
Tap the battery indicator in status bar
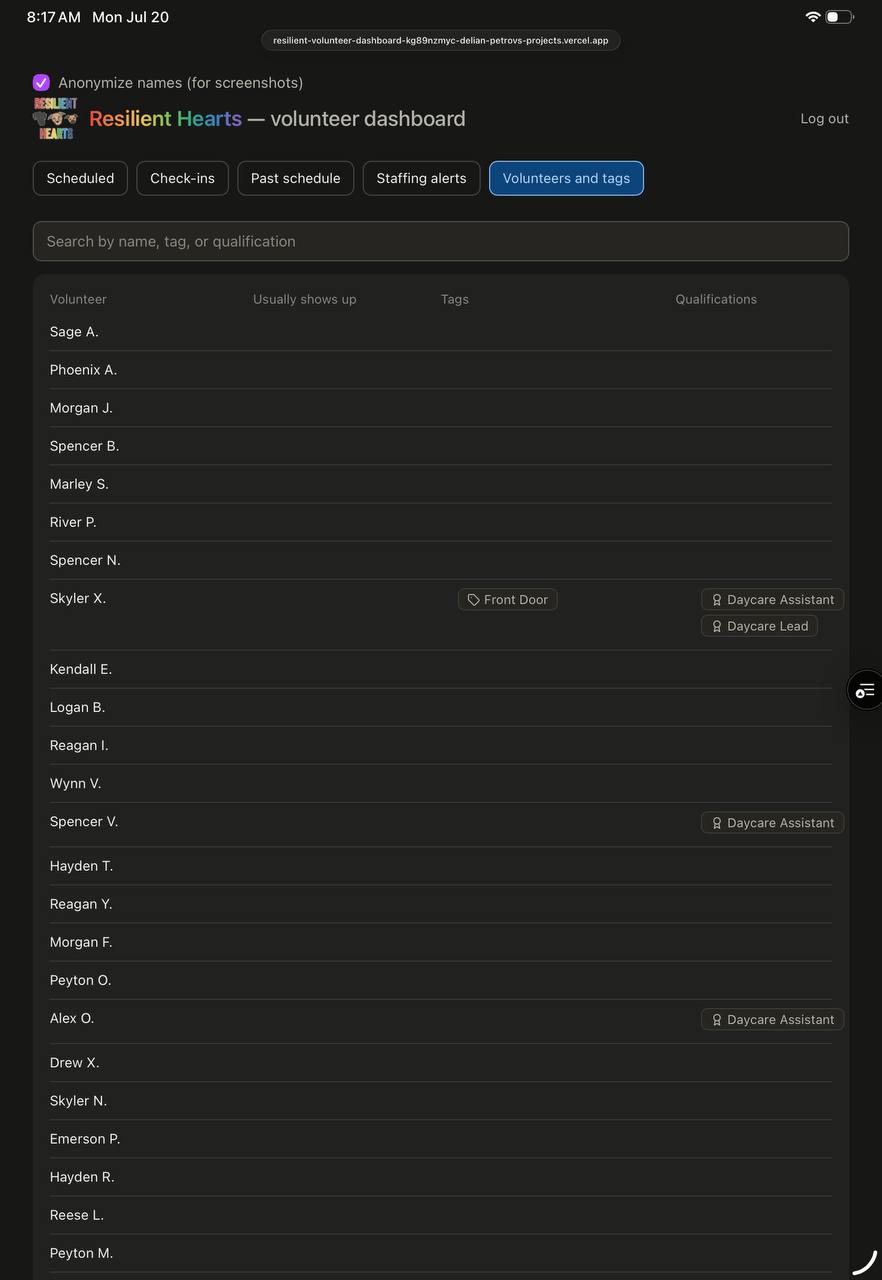coord(840,17)
